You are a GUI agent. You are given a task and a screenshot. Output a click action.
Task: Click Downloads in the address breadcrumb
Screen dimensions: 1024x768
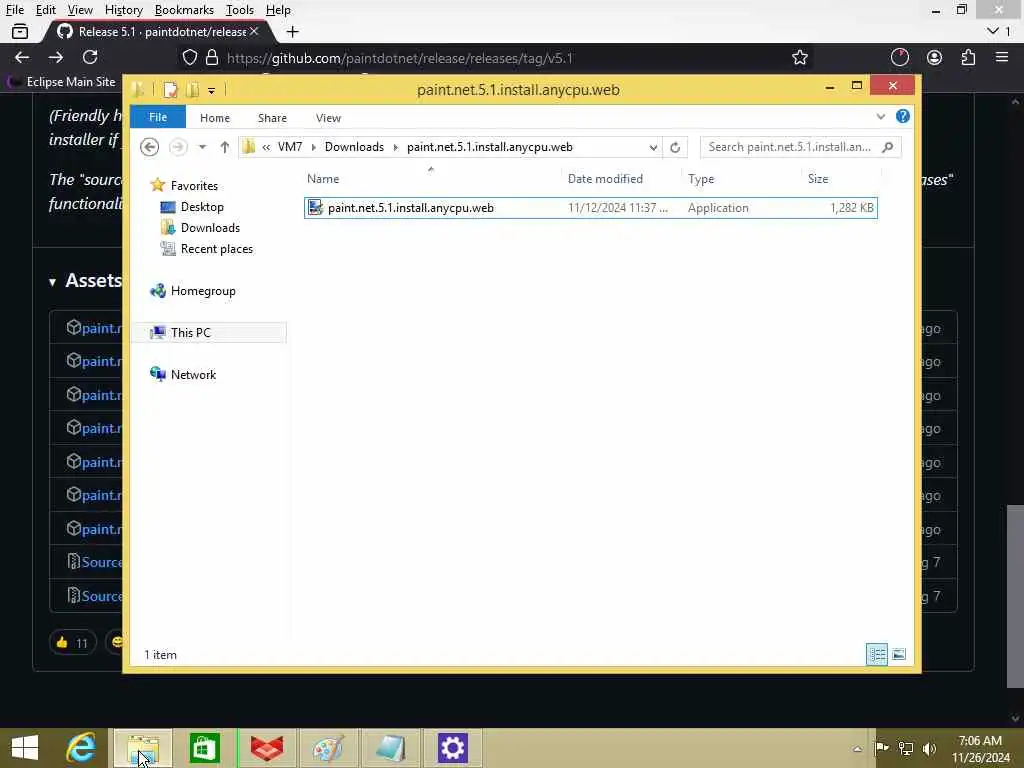[x=355, y=147]
